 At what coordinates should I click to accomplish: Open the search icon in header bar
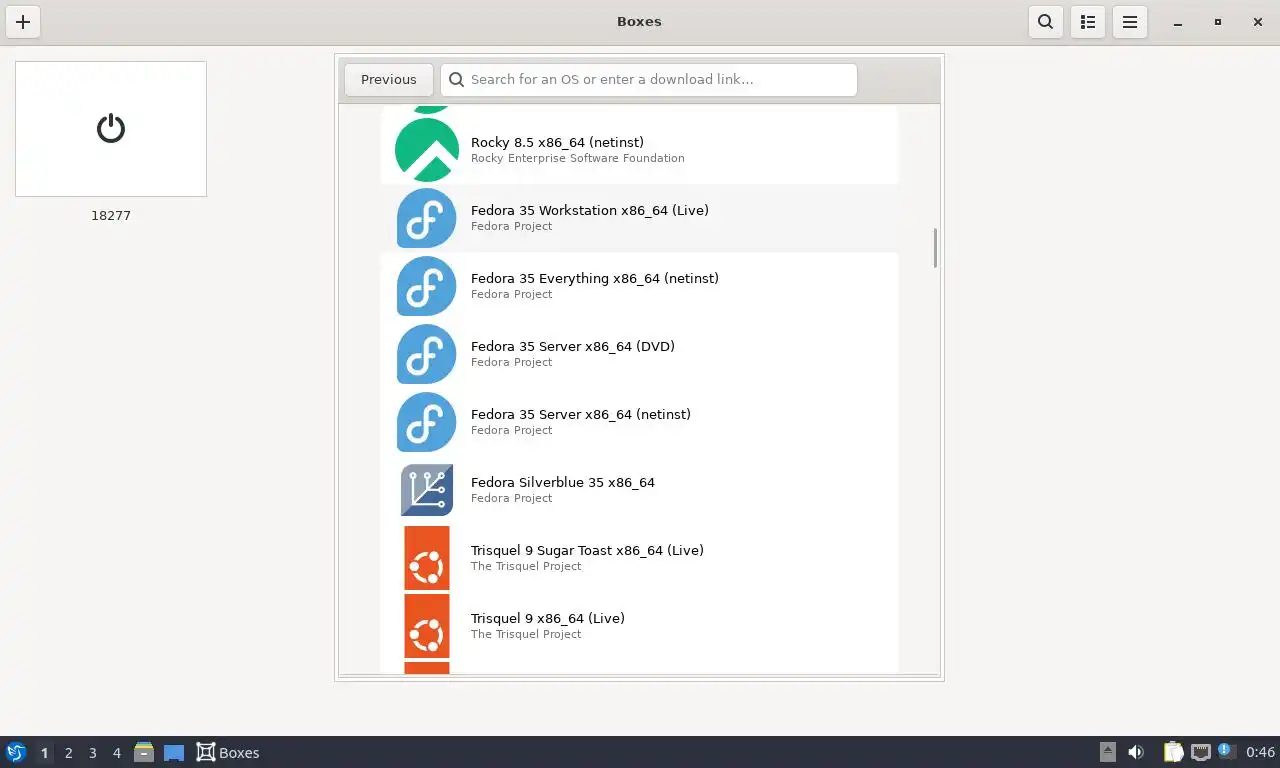[1045, 22]
